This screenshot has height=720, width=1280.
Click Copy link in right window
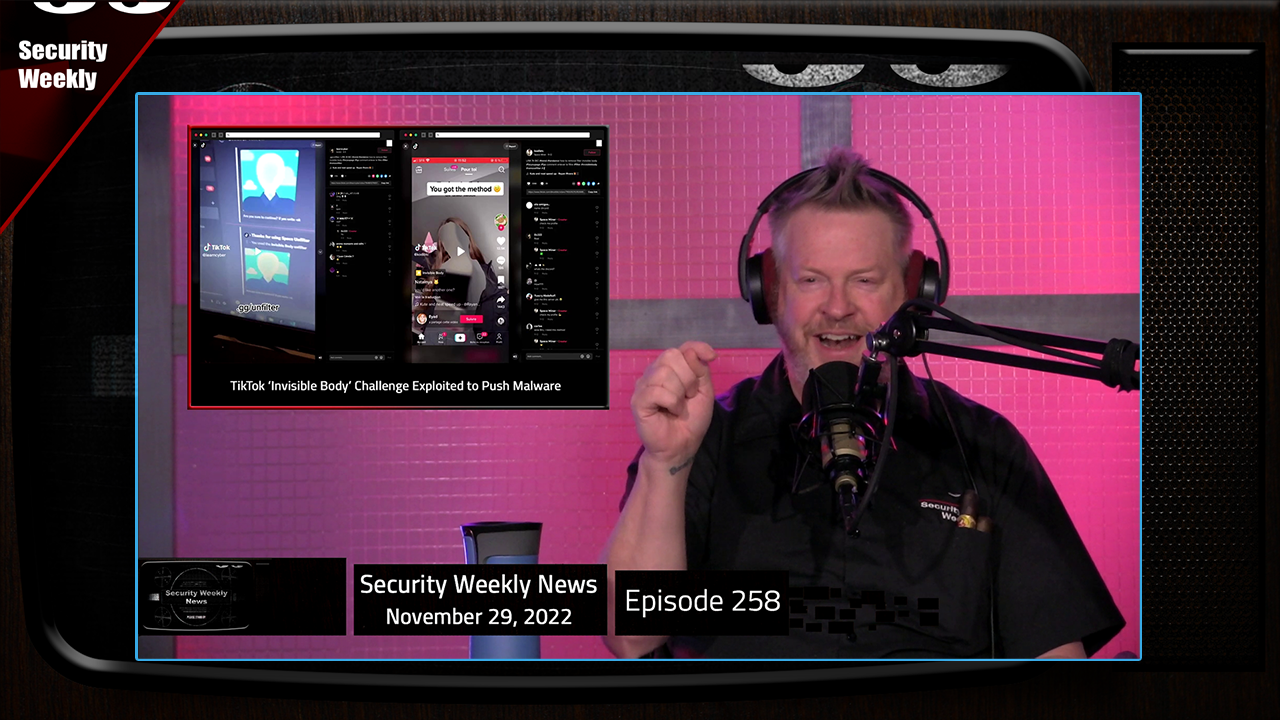(593, 192)
